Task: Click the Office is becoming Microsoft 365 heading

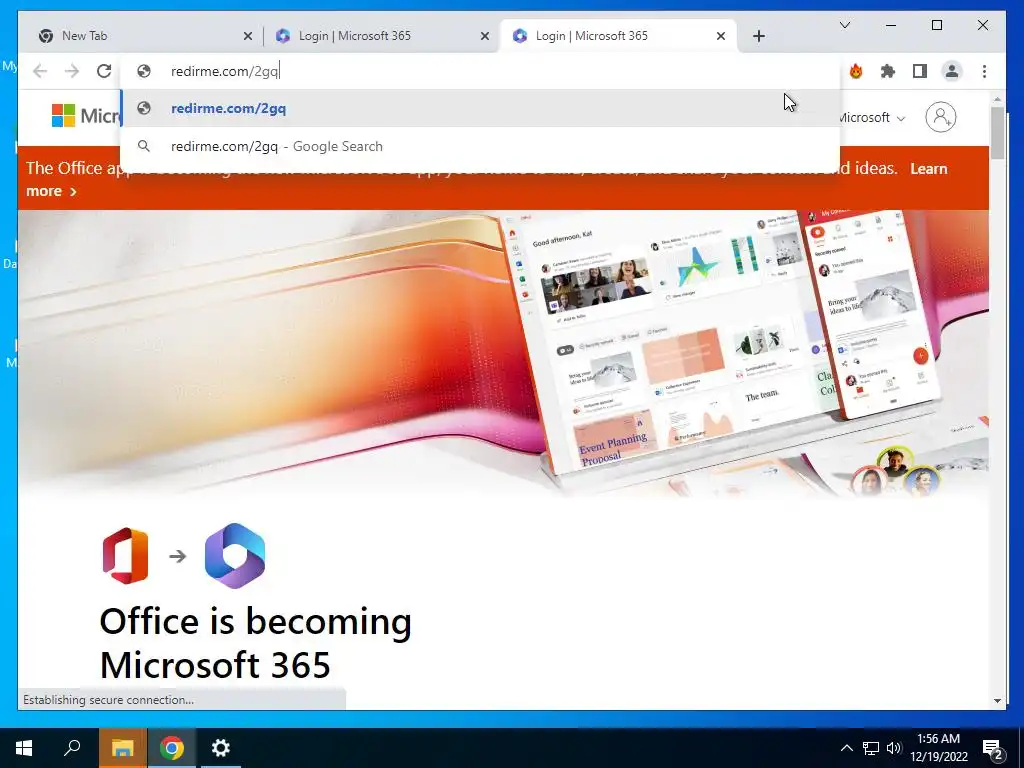Action: pos(255,643)
